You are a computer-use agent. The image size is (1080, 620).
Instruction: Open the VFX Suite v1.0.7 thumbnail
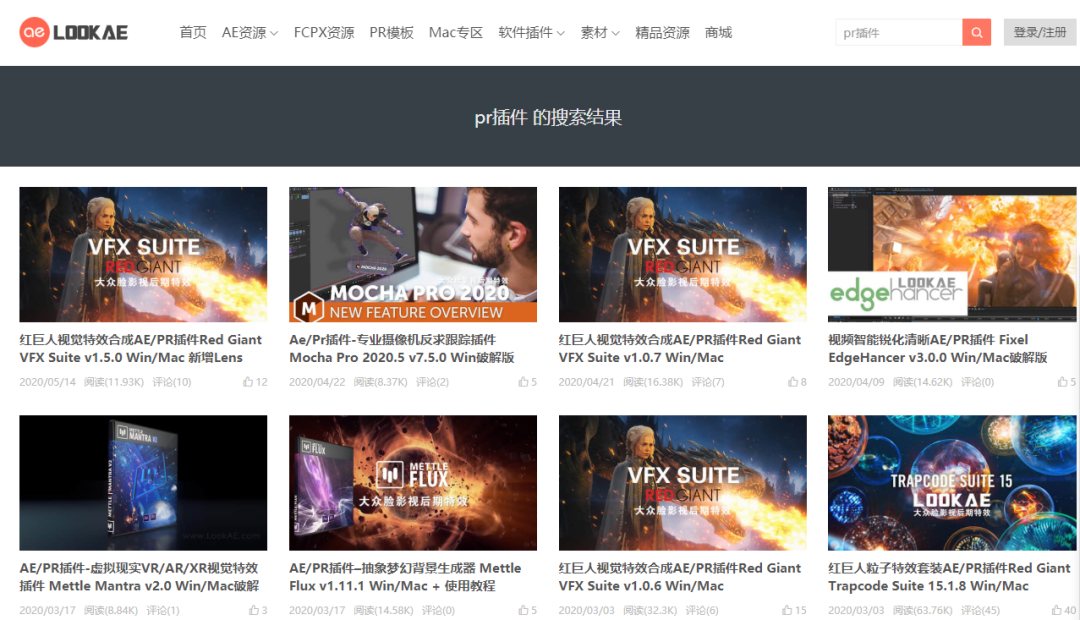pos(683,254)
